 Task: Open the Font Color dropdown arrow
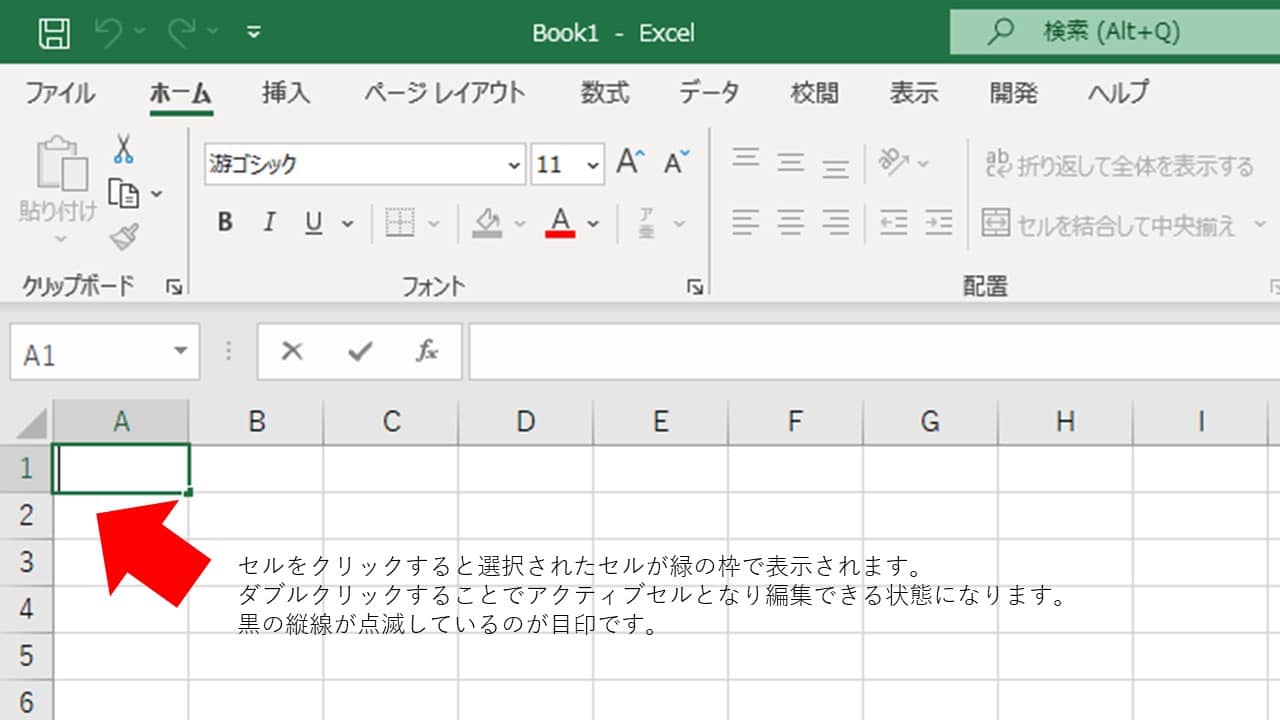point(593,224)
